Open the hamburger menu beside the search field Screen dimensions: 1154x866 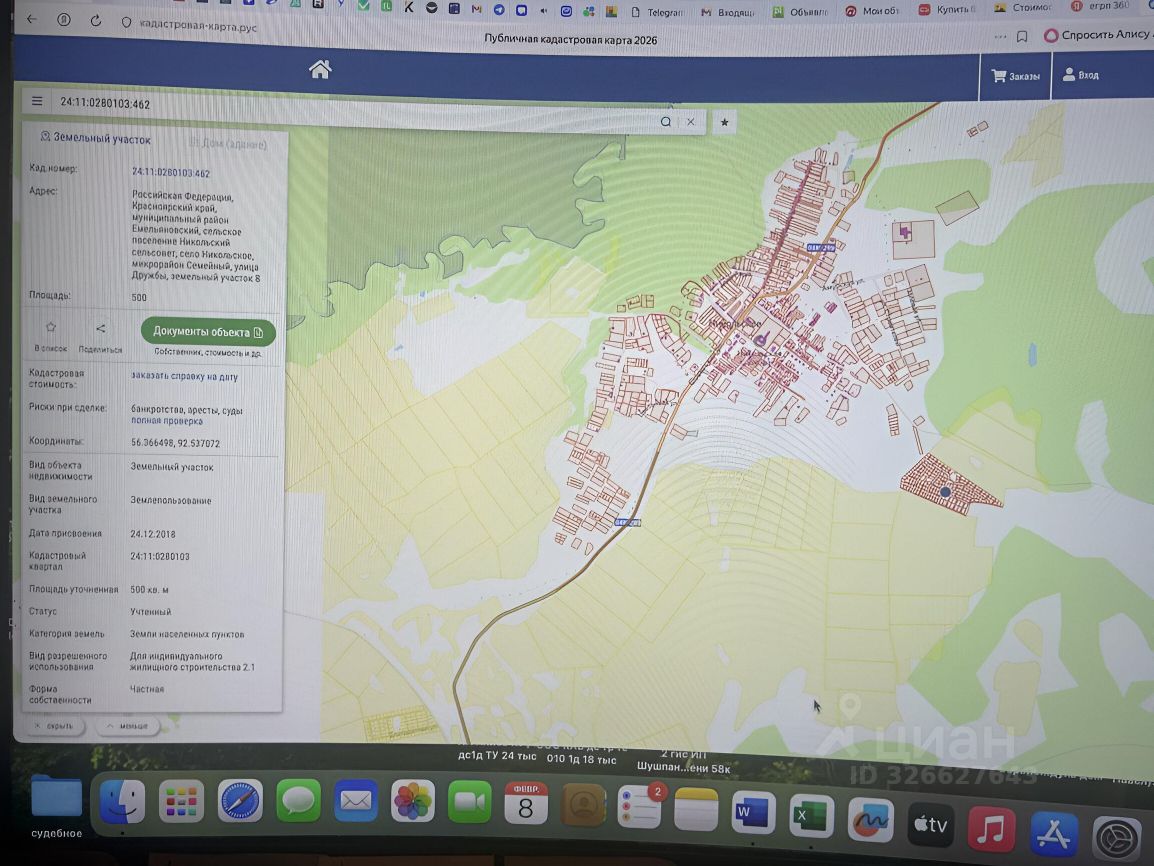click(37, 101)
